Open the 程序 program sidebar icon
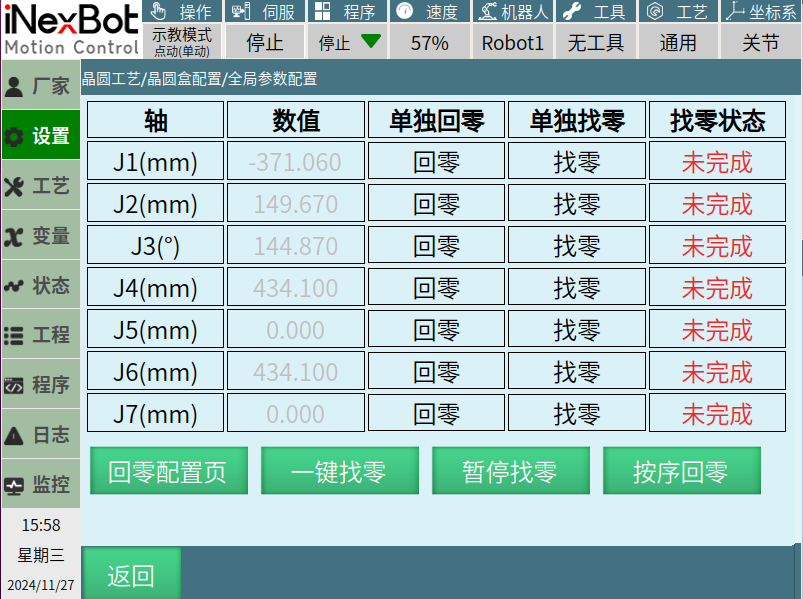The image size is (803, 599). [14, 385]
